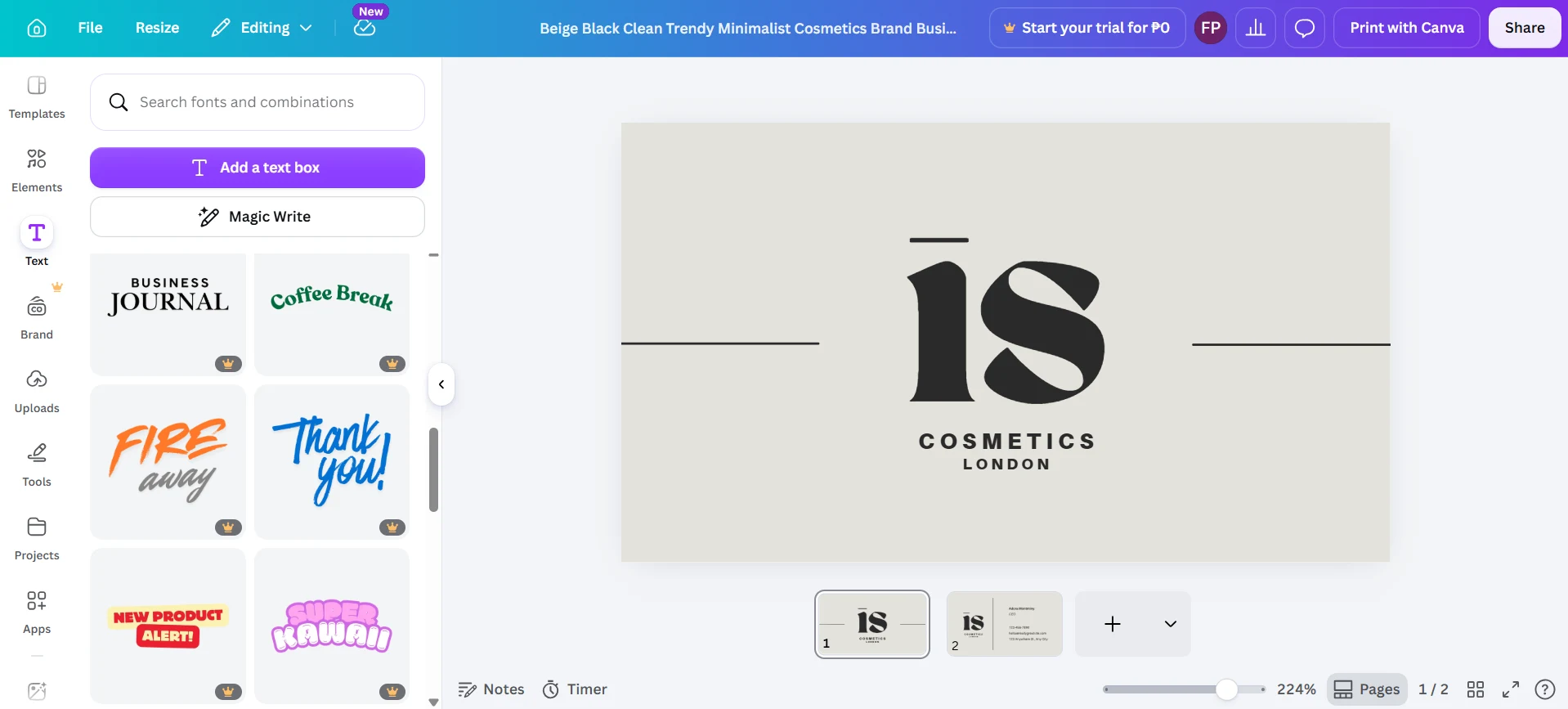Collapse the side panel with arrow handle
Viewport: 1568px width, 709px height.
pos(441,384)
